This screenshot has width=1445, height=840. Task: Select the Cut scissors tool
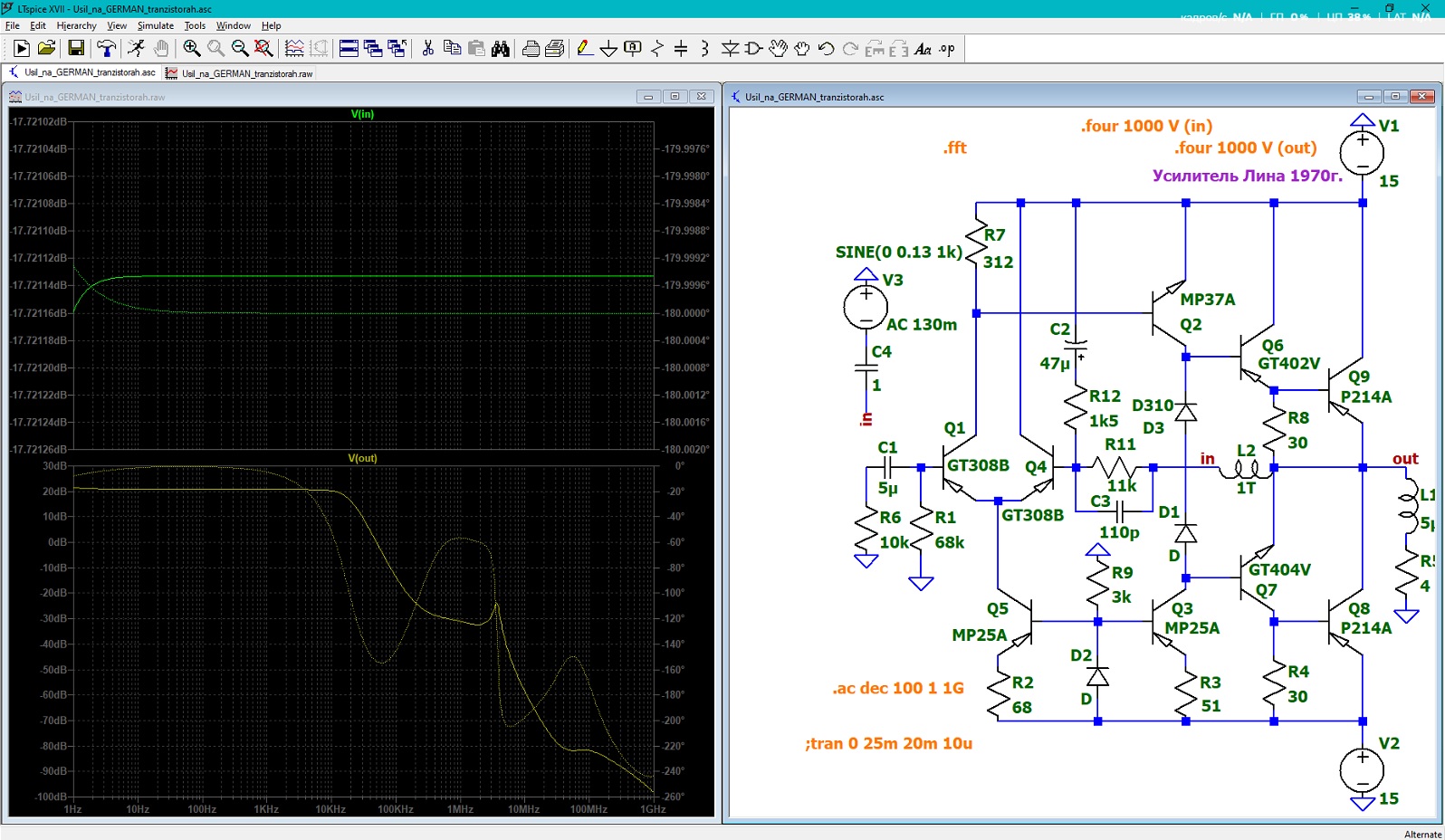tap(428, 49)
